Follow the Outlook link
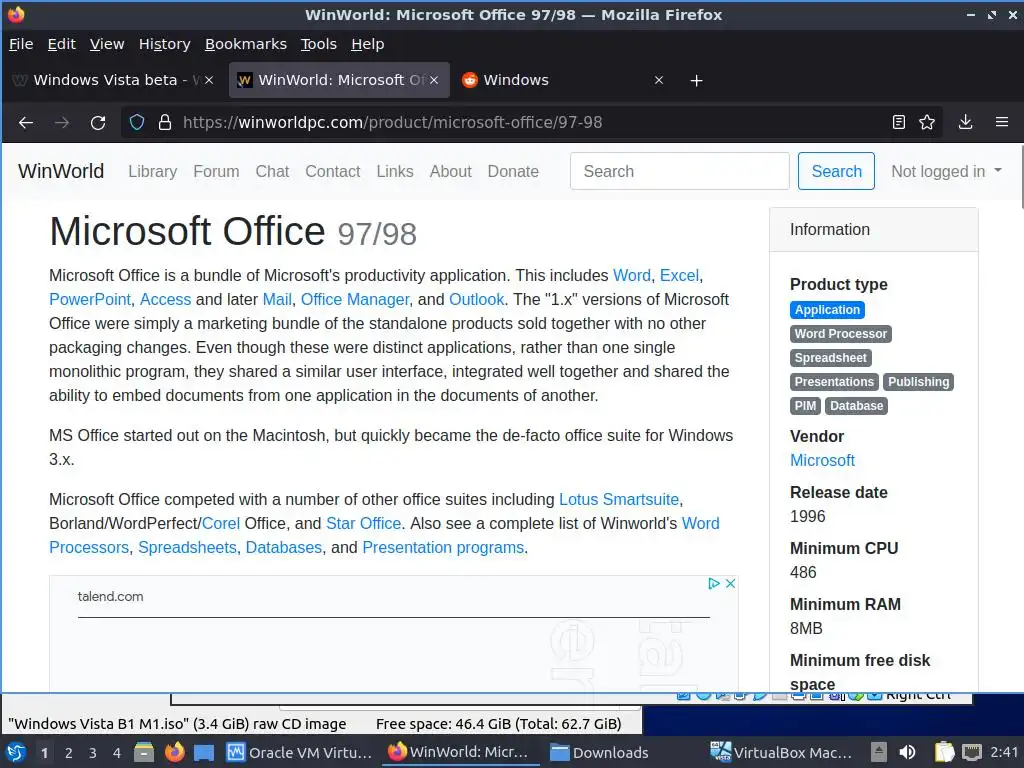 477,299
